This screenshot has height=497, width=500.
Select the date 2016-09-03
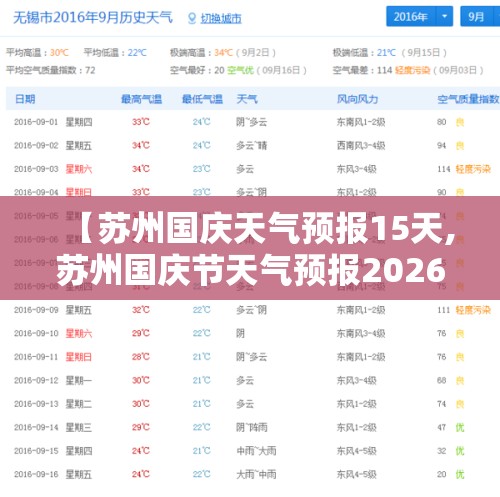pos(36,169)
